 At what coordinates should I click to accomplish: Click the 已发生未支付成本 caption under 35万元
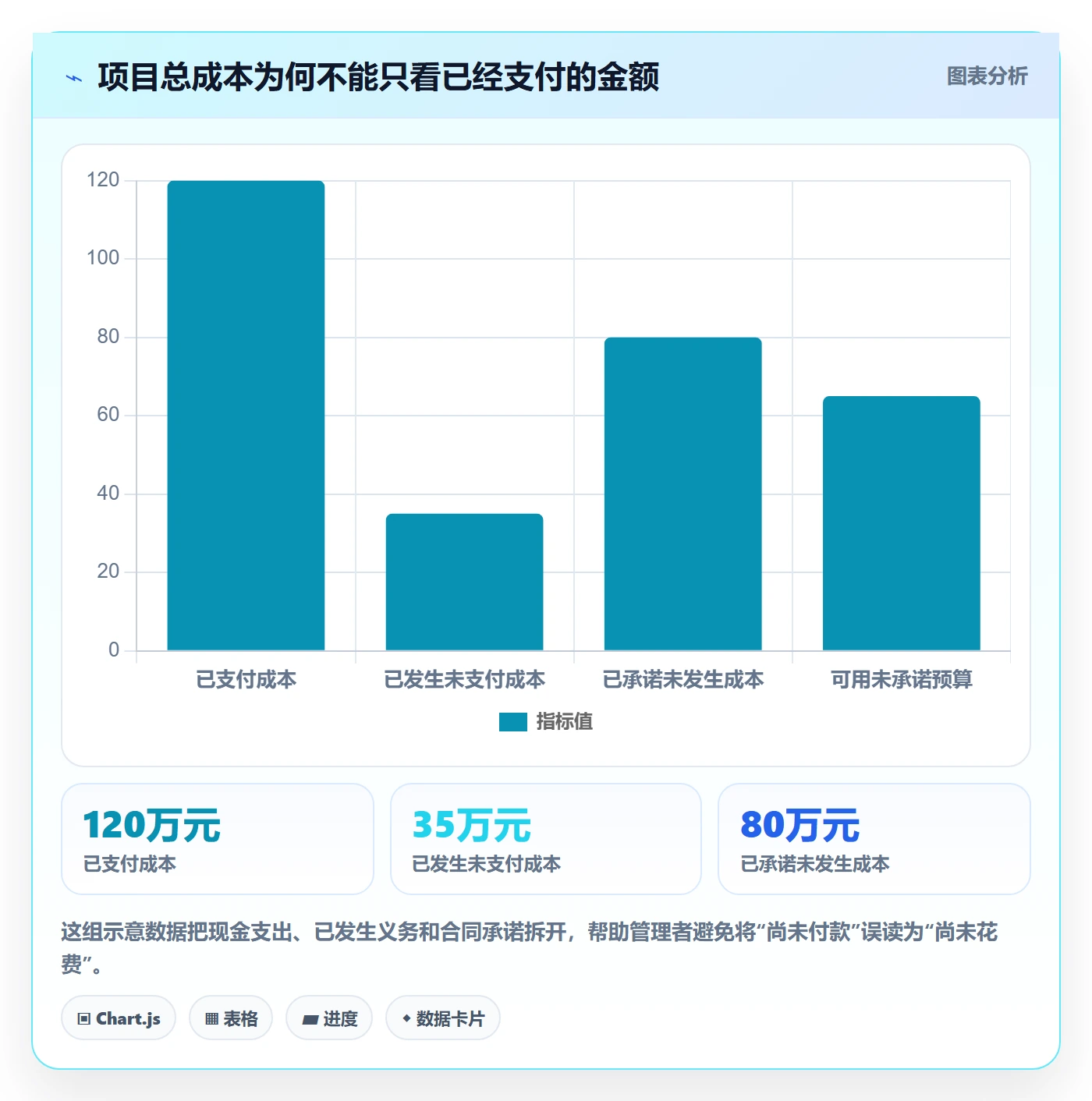coord(487,864)
